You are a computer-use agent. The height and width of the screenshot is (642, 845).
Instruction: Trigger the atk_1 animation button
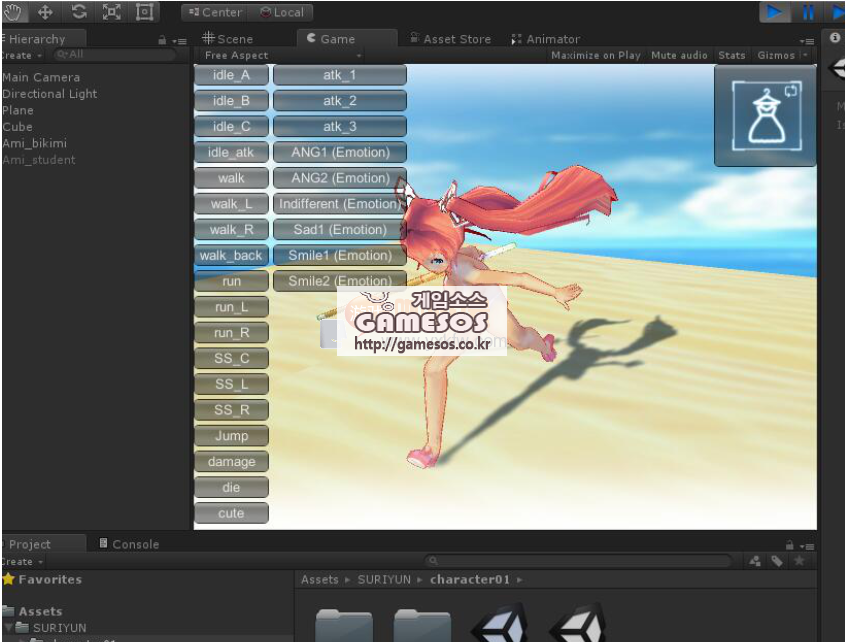(340, 75)
